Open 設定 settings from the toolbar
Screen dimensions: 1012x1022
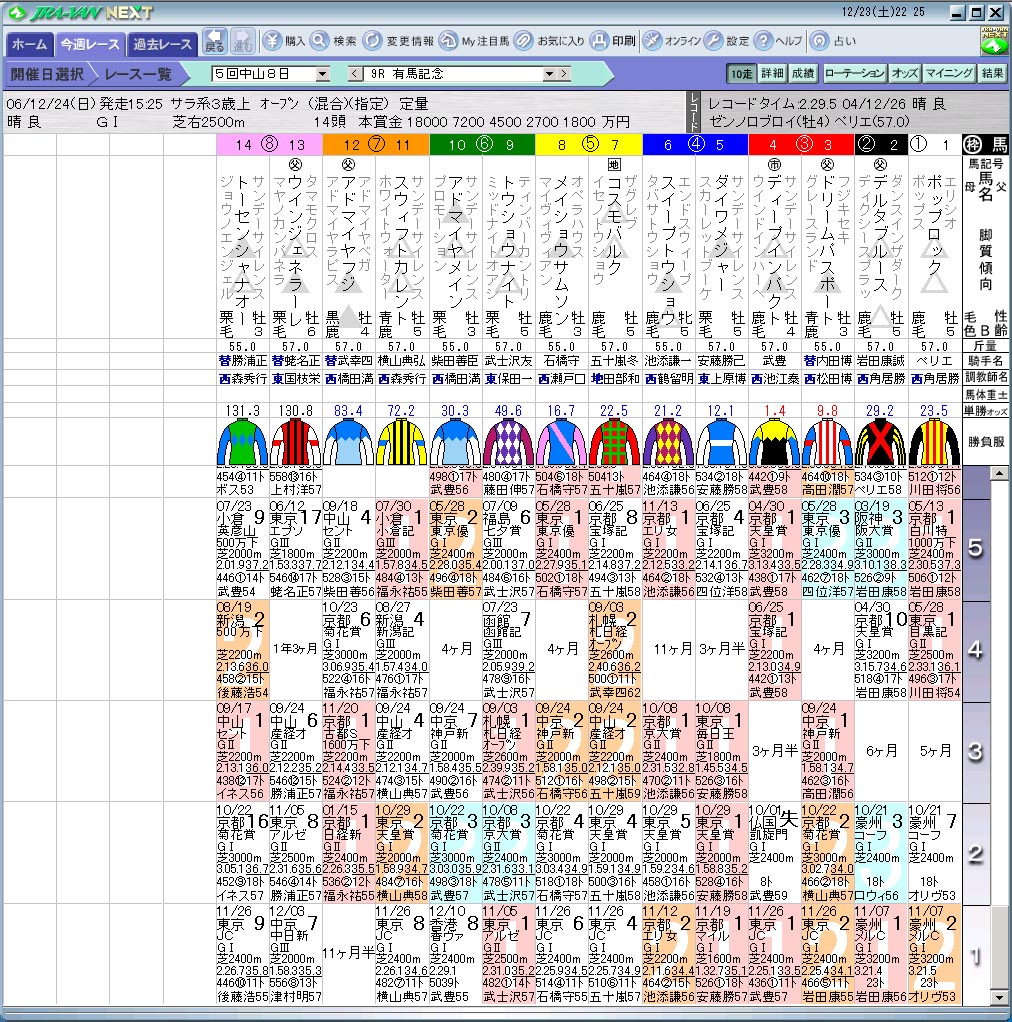pyautogui.click(x=714, y=41)
